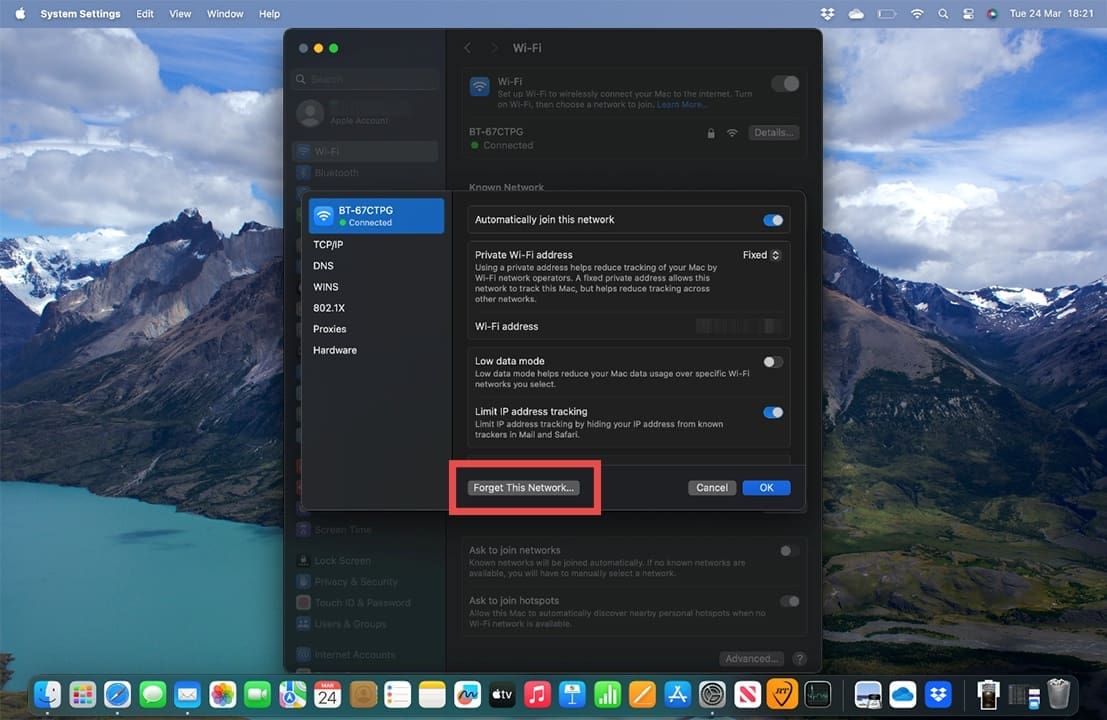Disable Automatically join this network
Screen dimensions: 1107x720
click(773, 220)
